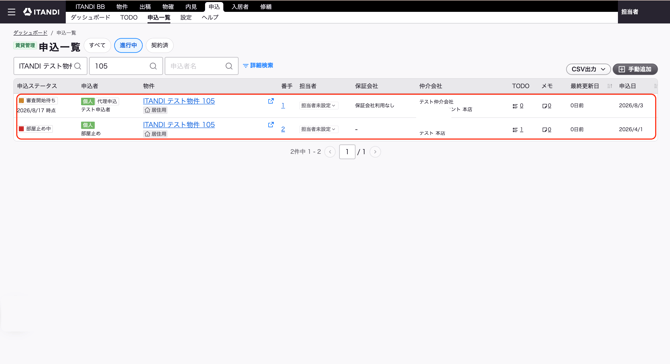Click the 番手 link 2

coord(283,129)
